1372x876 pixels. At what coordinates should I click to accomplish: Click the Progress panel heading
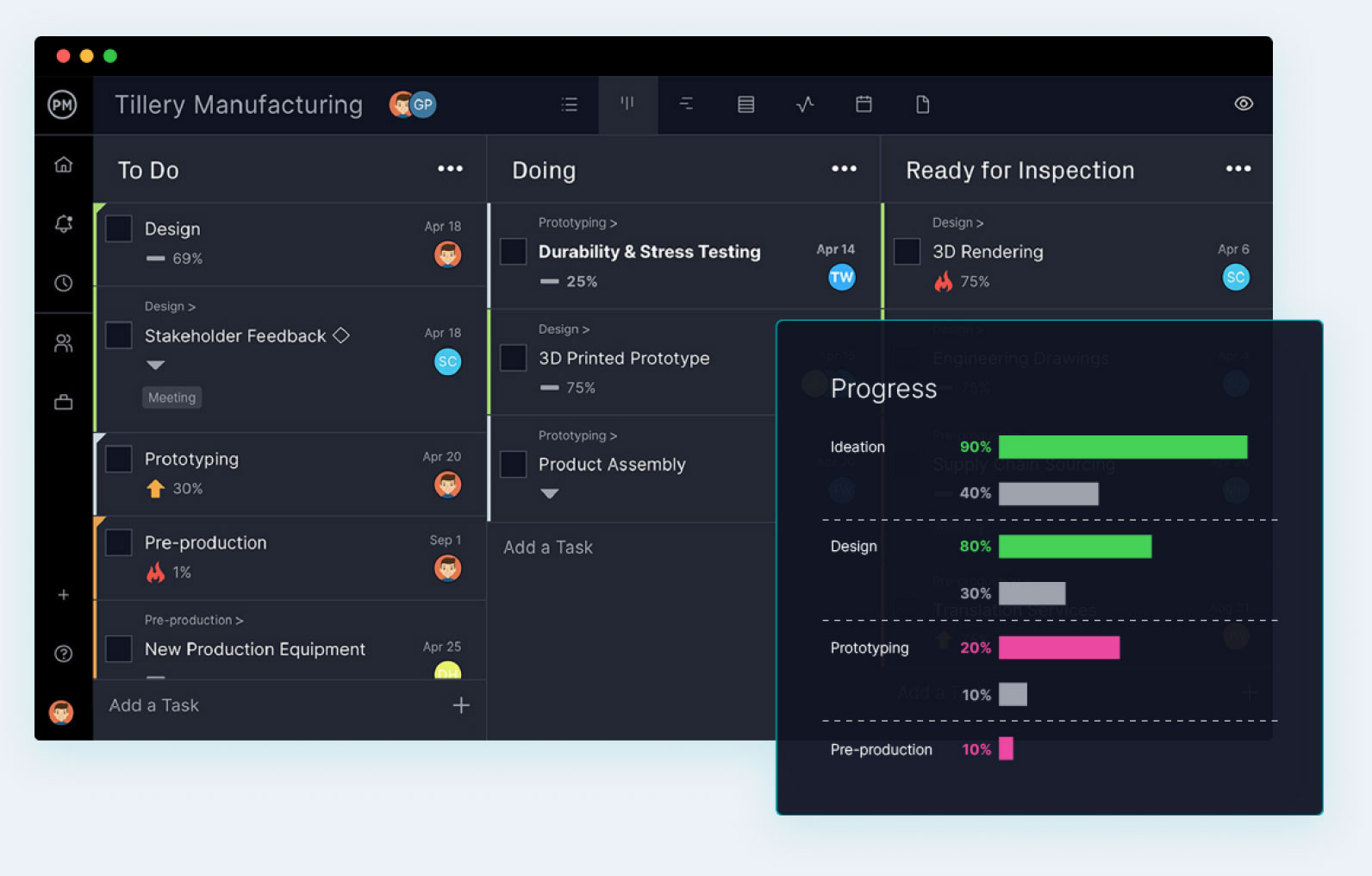click(x=883, y=389)
